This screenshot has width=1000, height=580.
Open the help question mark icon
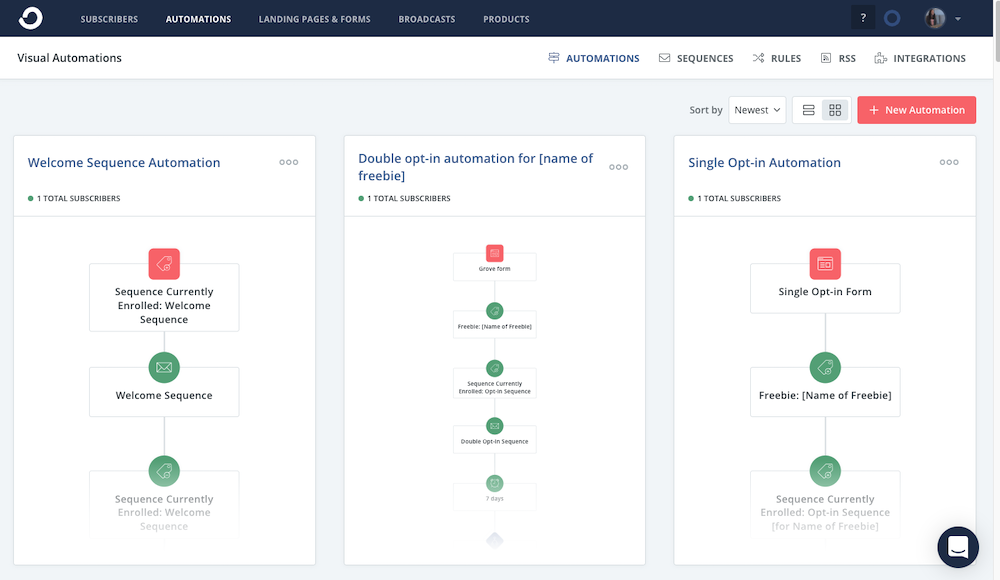point(863,18)
